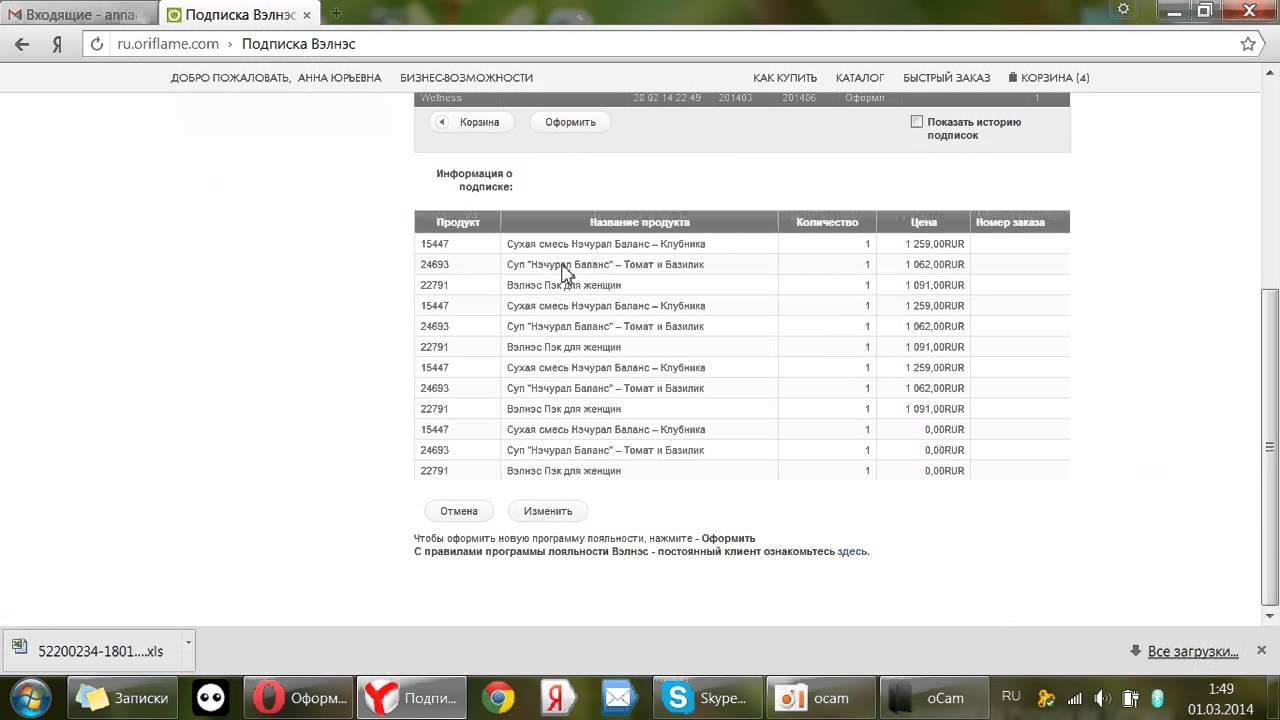Screen dimensions: 1280x720
Task: Bookmark this page with the star icon
Action: (x=1248, y=44)
